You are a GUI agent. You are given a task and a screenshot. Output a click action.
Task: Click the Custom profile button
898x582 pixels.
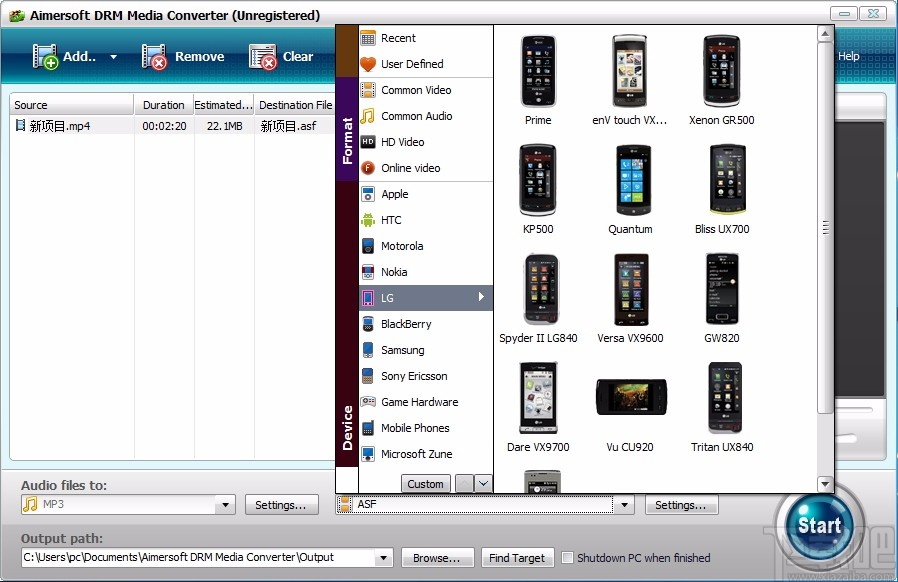pyautogui.click(x=425, y=484)
